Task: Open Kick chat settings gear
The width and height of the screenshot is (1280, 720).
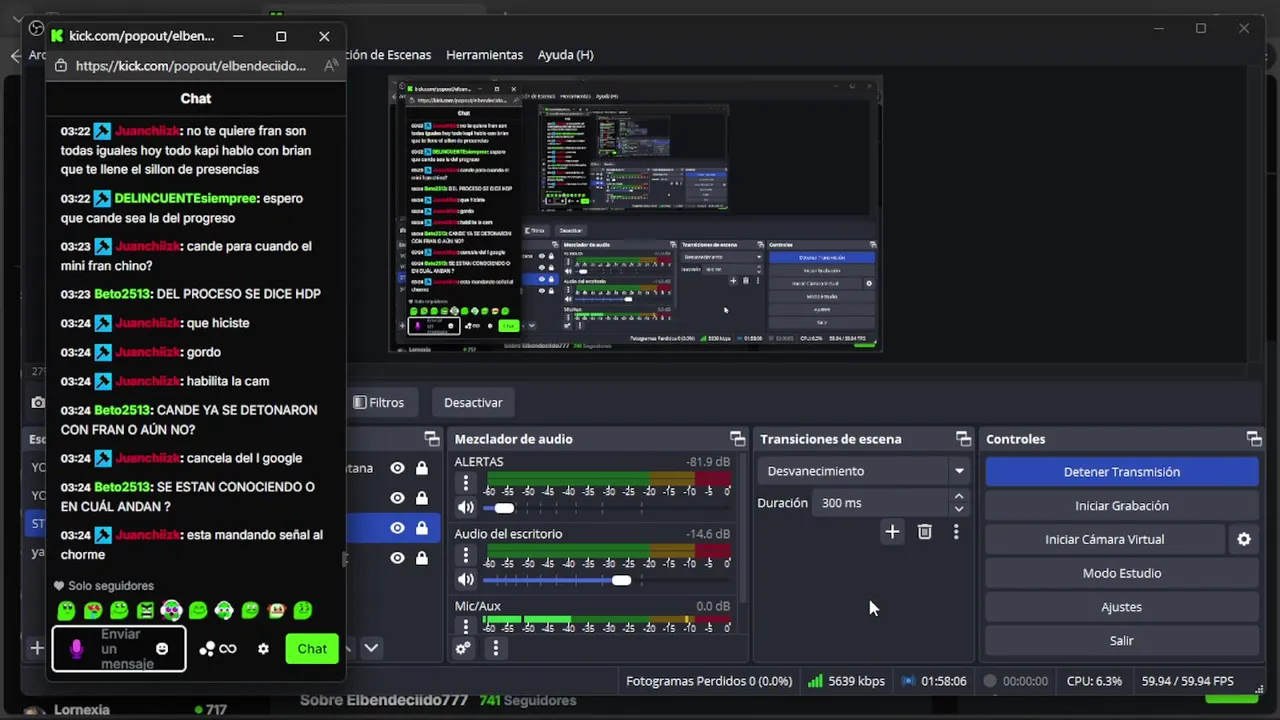Action: (x=263, y=649)
